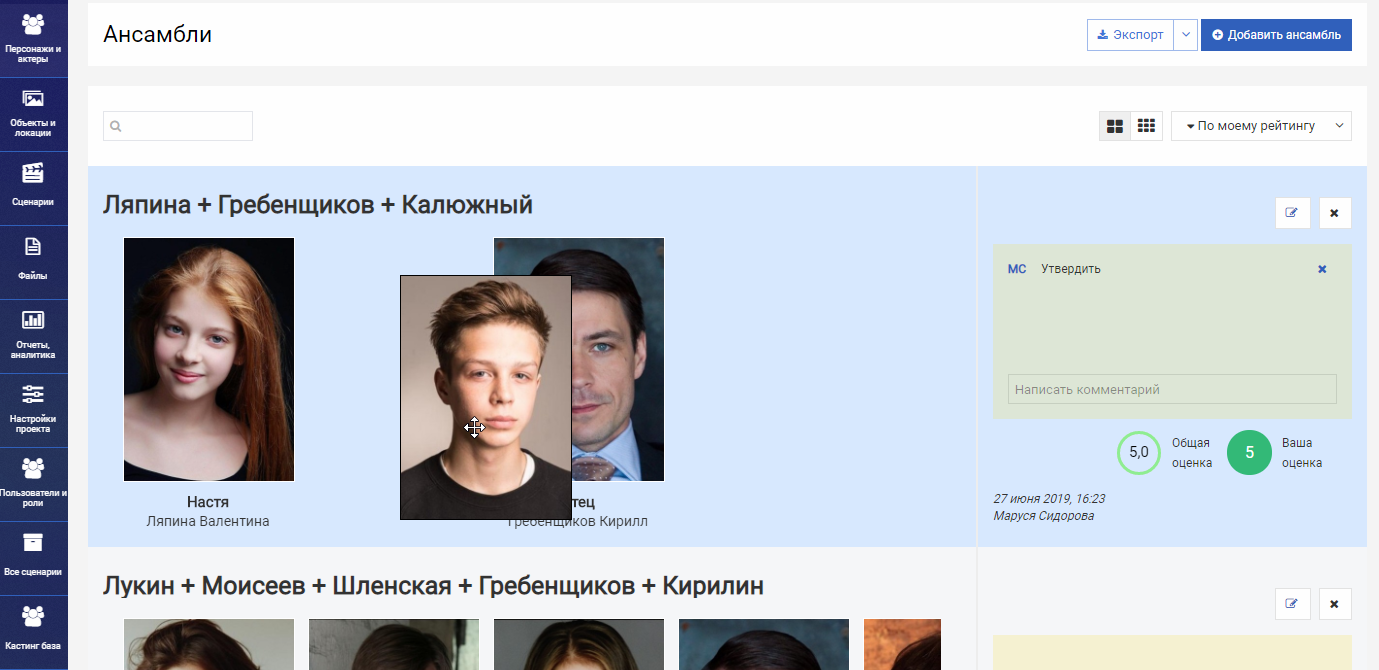This screenshot has height=670, width=1379.
Task: Click the 5,0 overall rating circle
Action: click(x=1139, y=452)
